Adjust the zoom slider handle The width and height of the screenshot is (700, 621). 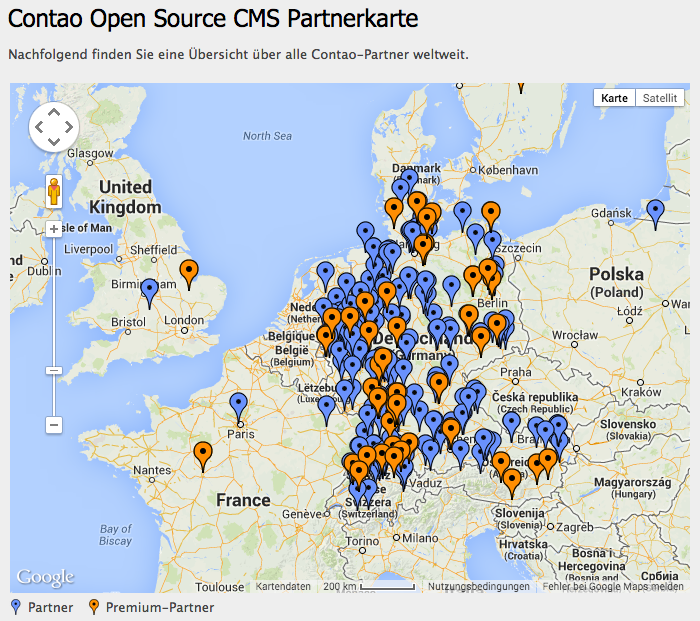pos(54,371)
